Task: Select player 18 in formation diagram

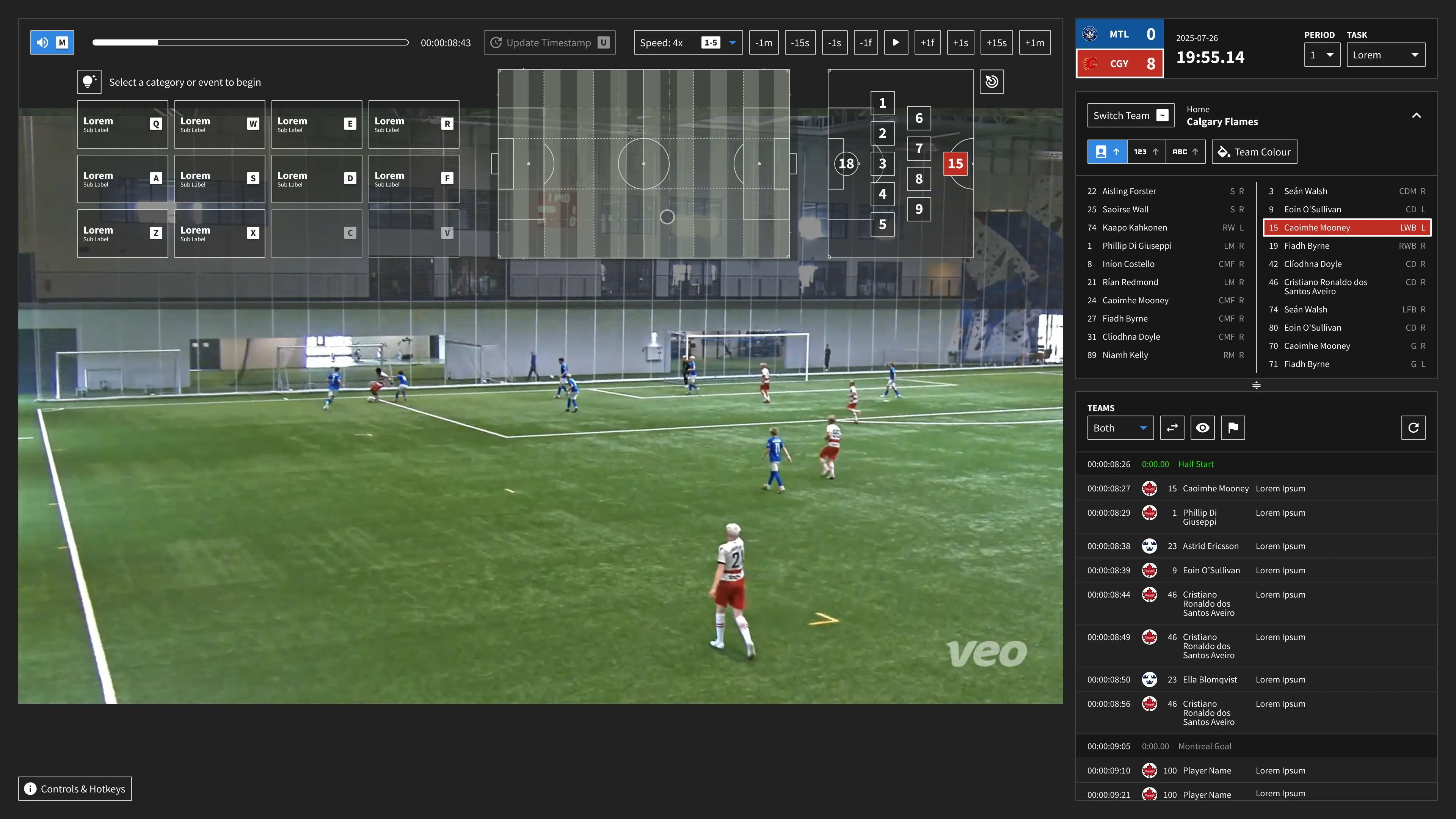Action: coord(846,164)
